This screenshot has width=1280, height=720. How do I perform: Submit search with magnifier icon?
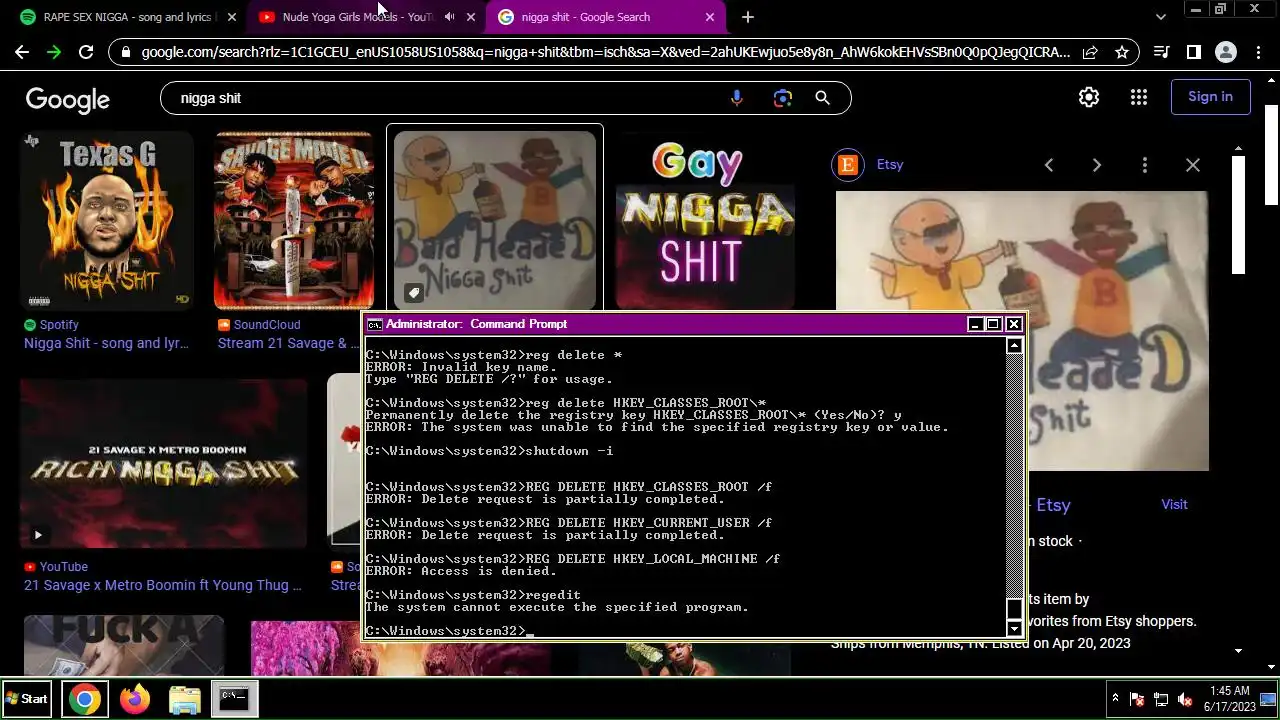point(822,98)
